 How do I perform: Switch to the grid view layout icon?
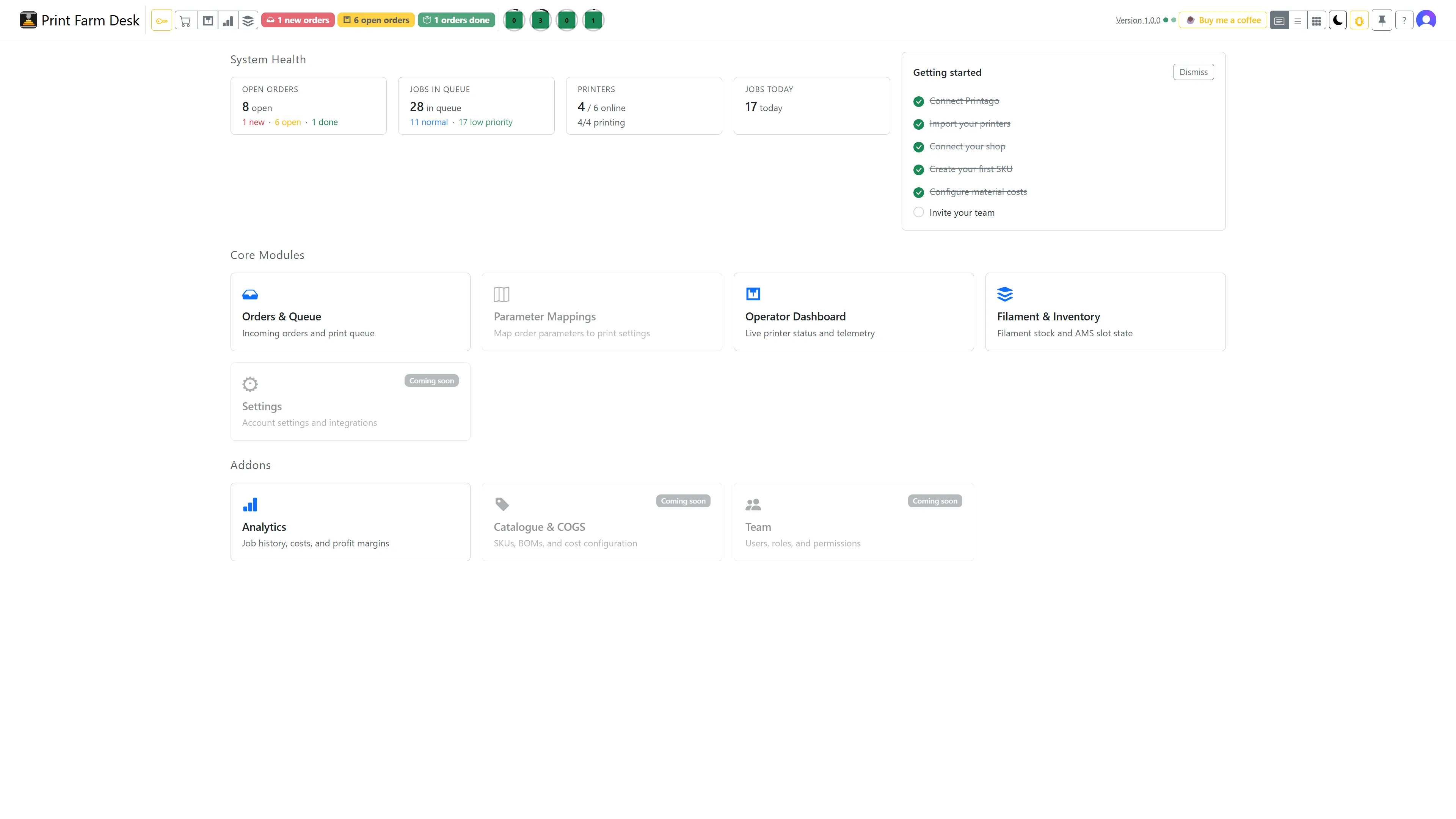[x=1316, y=20]
